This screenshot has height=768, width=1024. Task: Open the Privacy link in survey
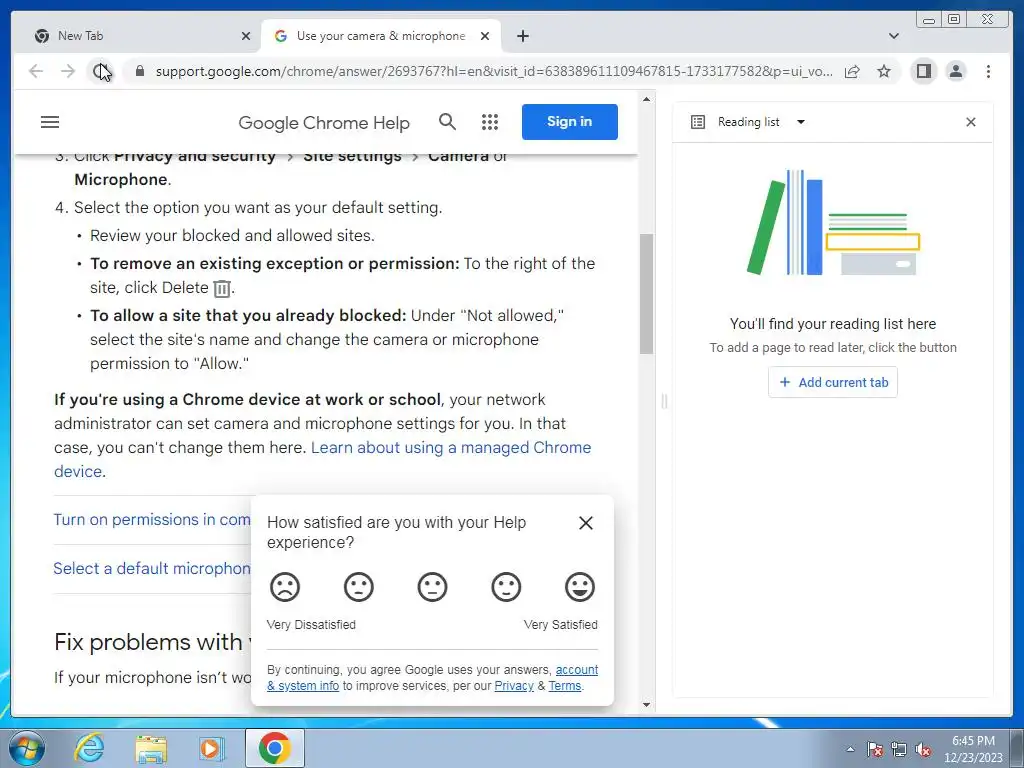click(514, 686)
